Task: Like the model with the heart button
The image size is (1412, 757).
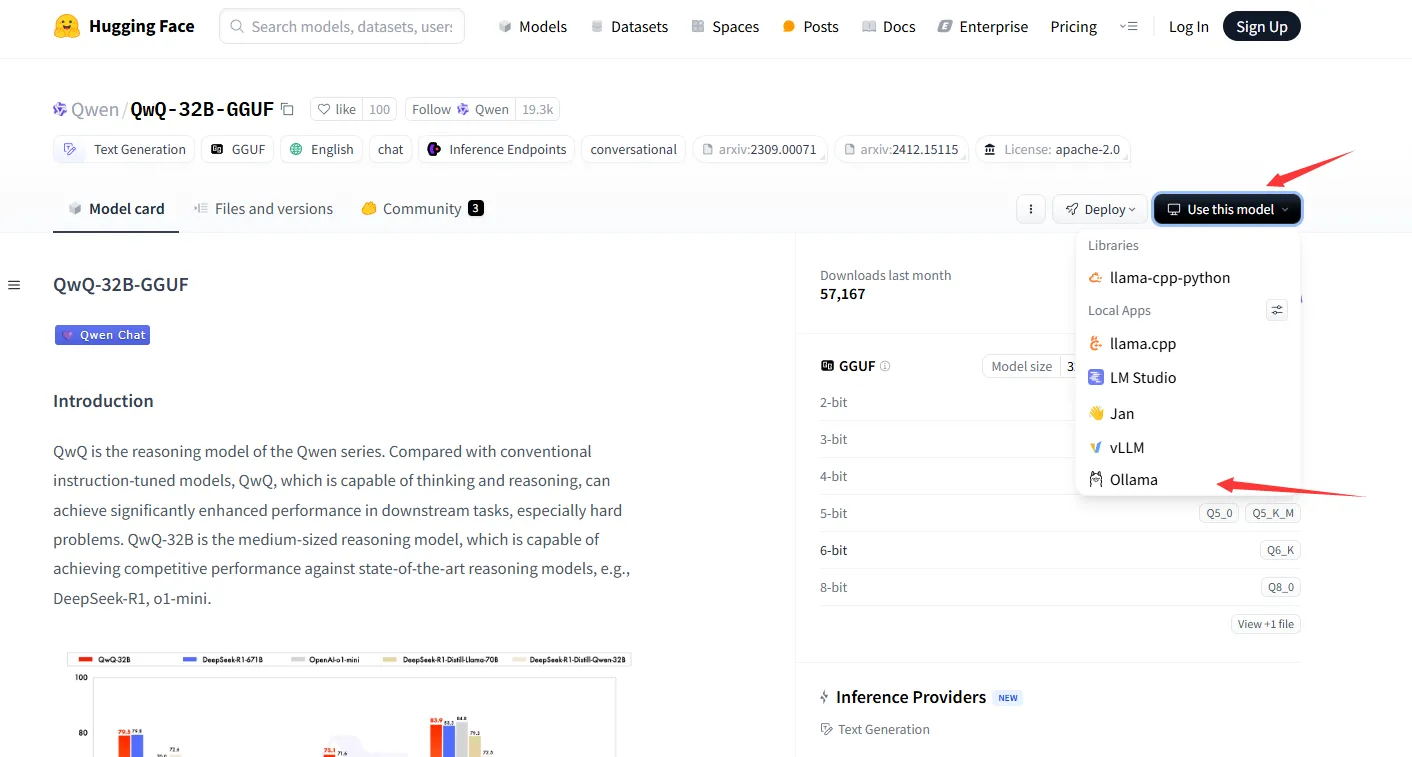Action: 337,109
